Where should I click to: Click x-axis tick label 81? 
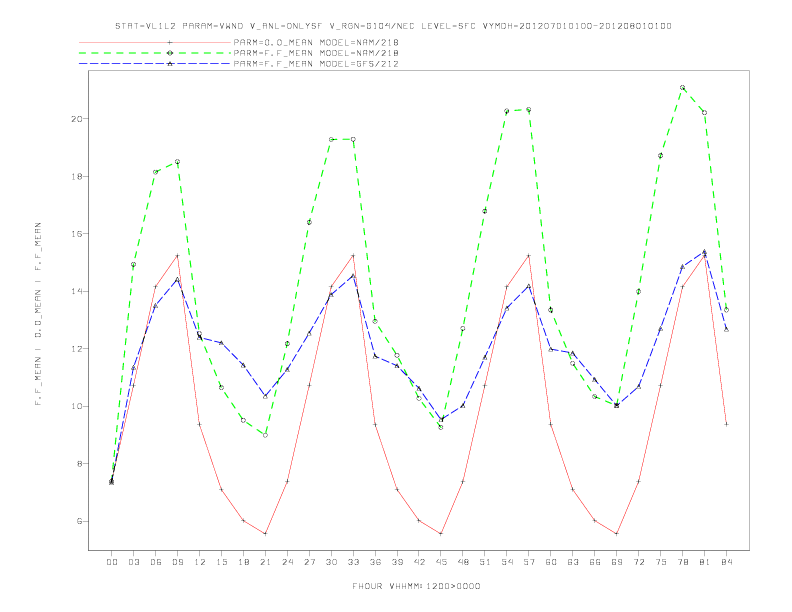pyautogui.click(x=705, y=562)
